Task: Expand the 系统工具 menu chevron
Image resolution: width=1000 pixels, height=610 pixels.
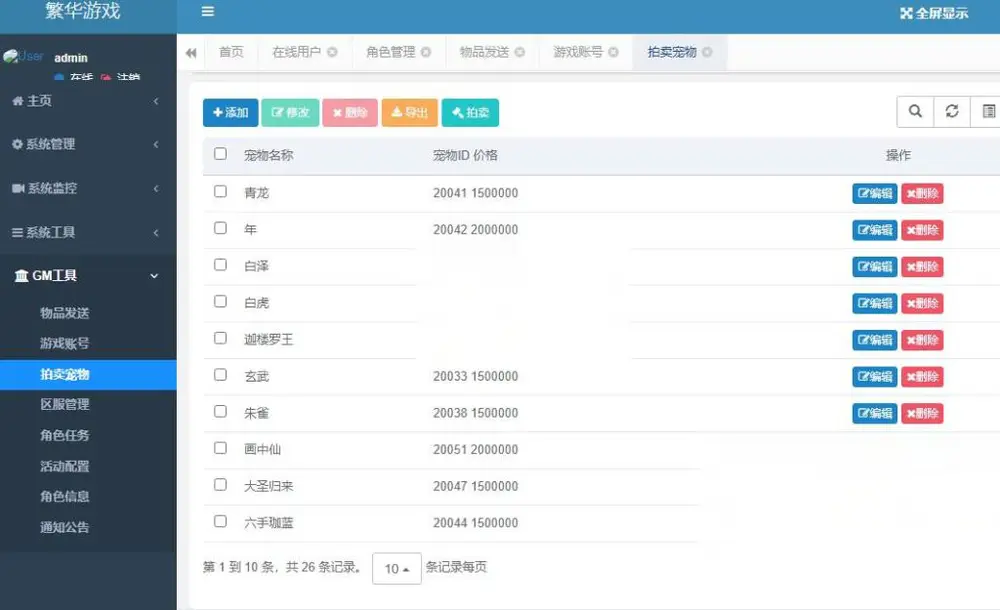Action: pos(156,233)
